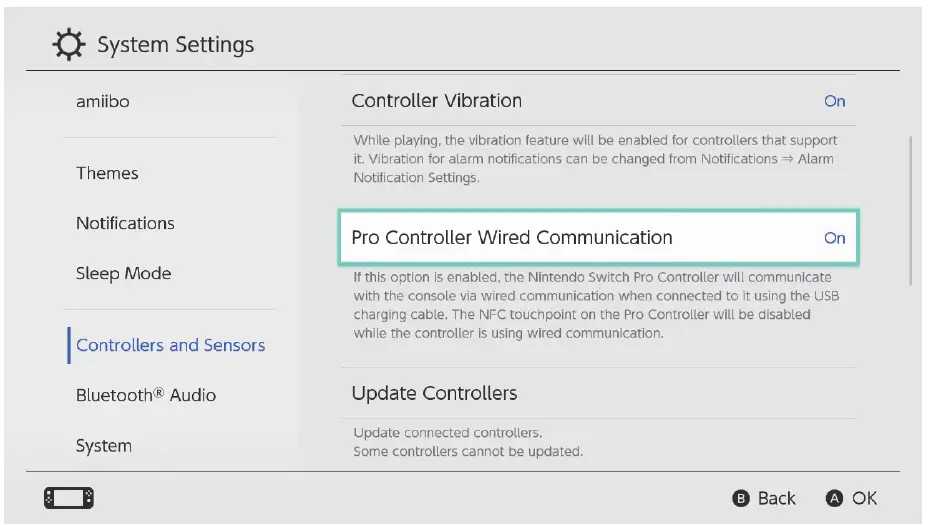
Task: Select Themes in the sidebar
Action: click(x=107, y=173)
